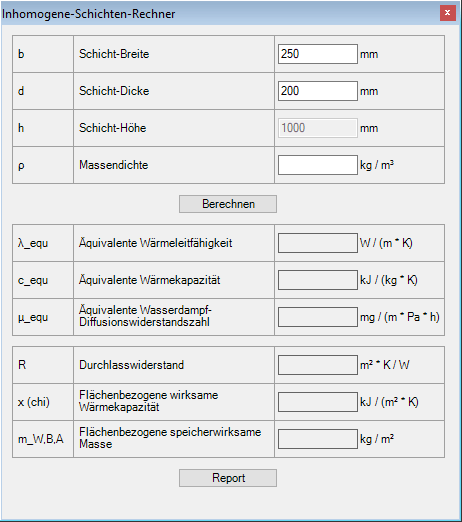Click the 'mg / (m * Pa * h)' unit

coord(400,317)
